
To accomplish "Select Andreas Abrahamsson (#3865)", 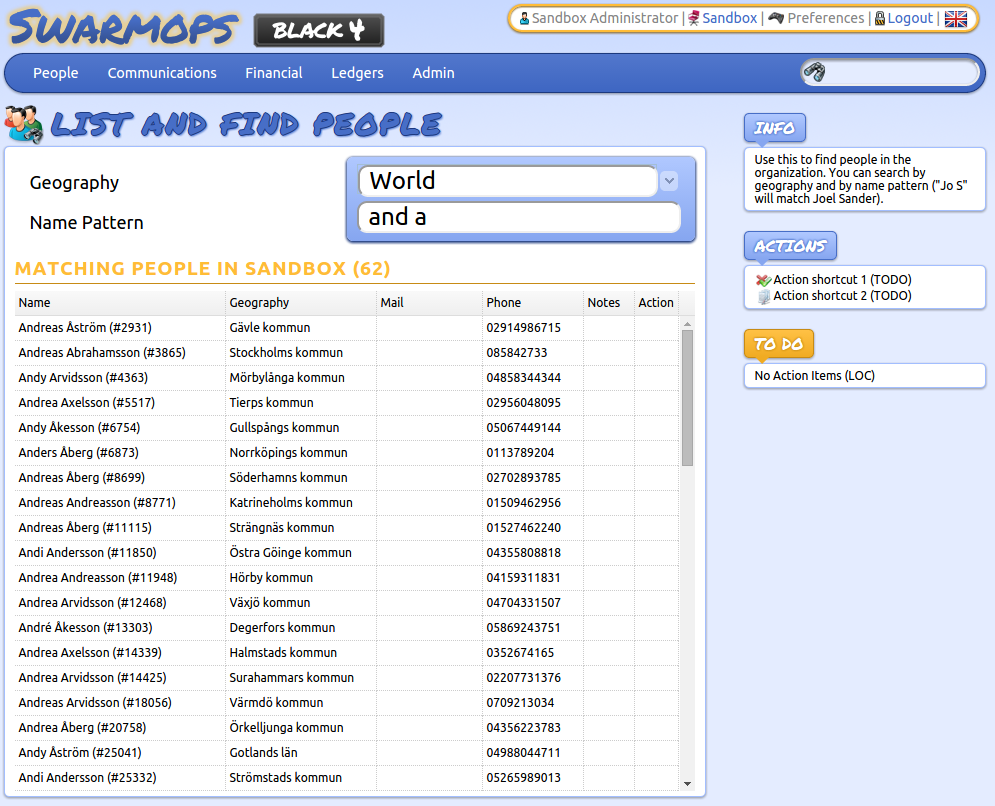I will tap(102, 353).
